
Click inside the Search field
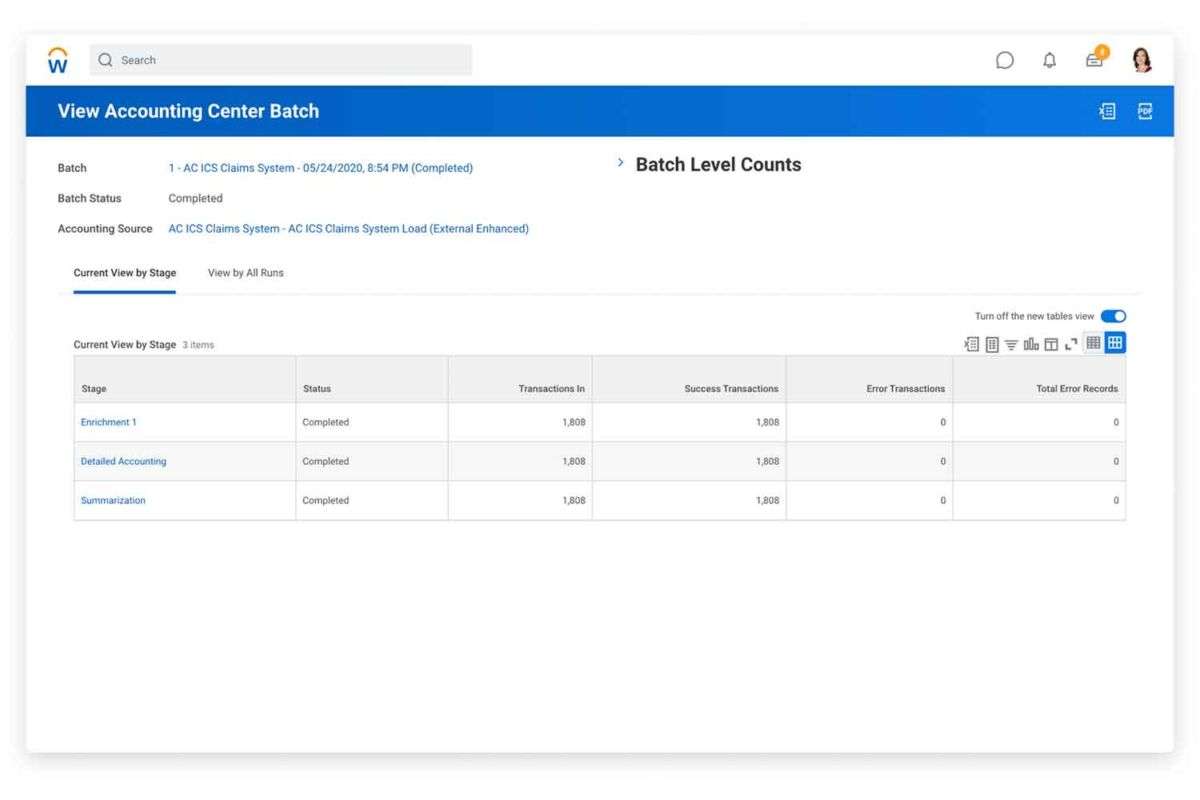280,60
